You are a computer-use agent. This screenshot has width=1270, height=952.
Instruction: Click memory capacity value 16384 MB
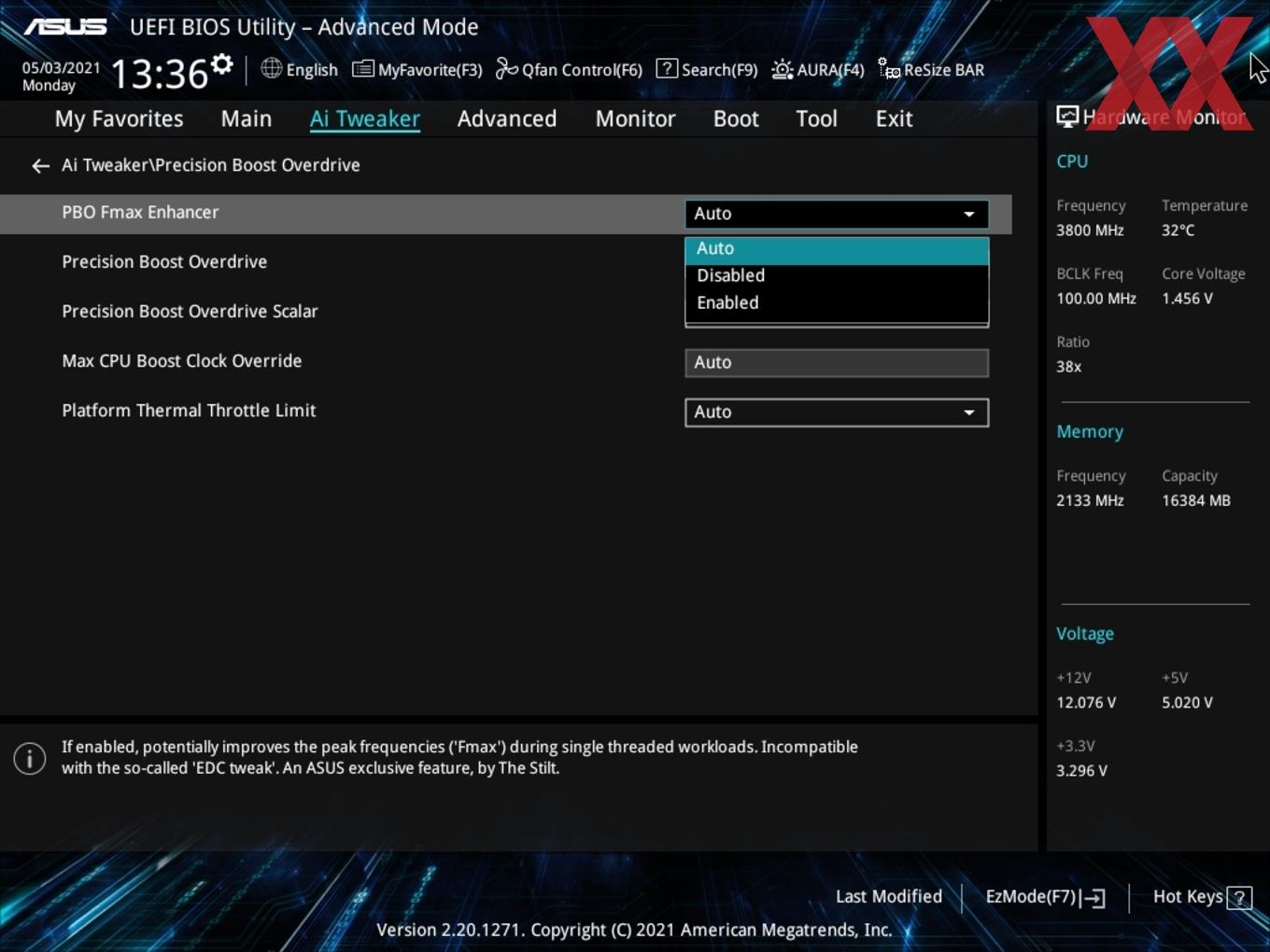[1196, 501]
